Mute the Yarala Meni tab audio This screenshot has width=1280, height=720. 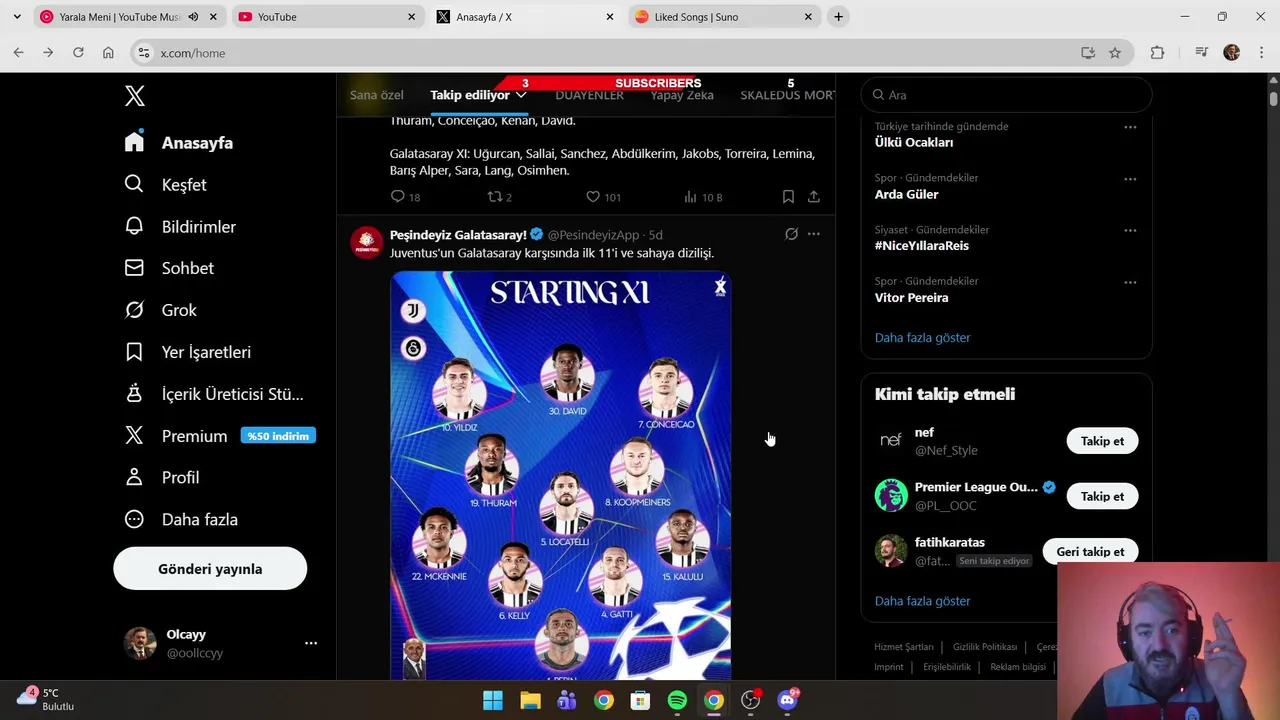193,17
